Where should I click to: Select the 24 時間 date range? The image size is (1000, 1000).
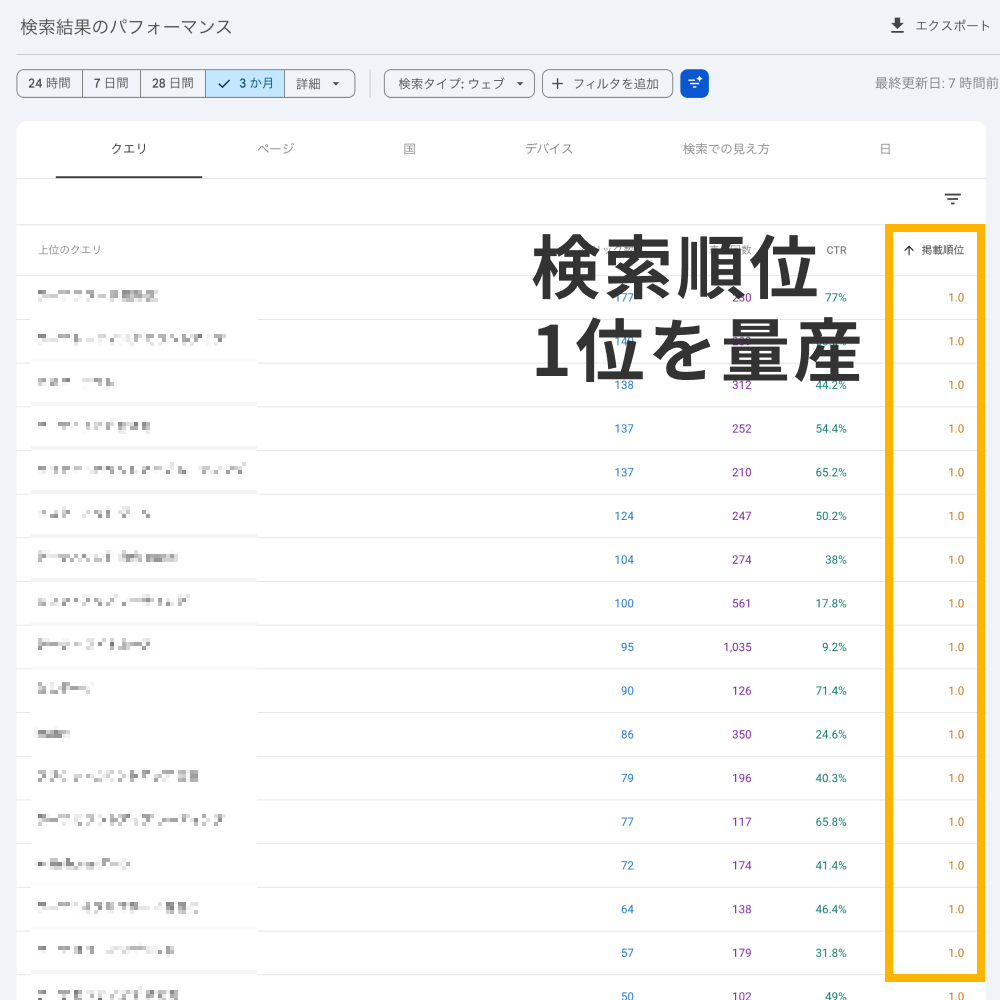[x=50, y=84]
